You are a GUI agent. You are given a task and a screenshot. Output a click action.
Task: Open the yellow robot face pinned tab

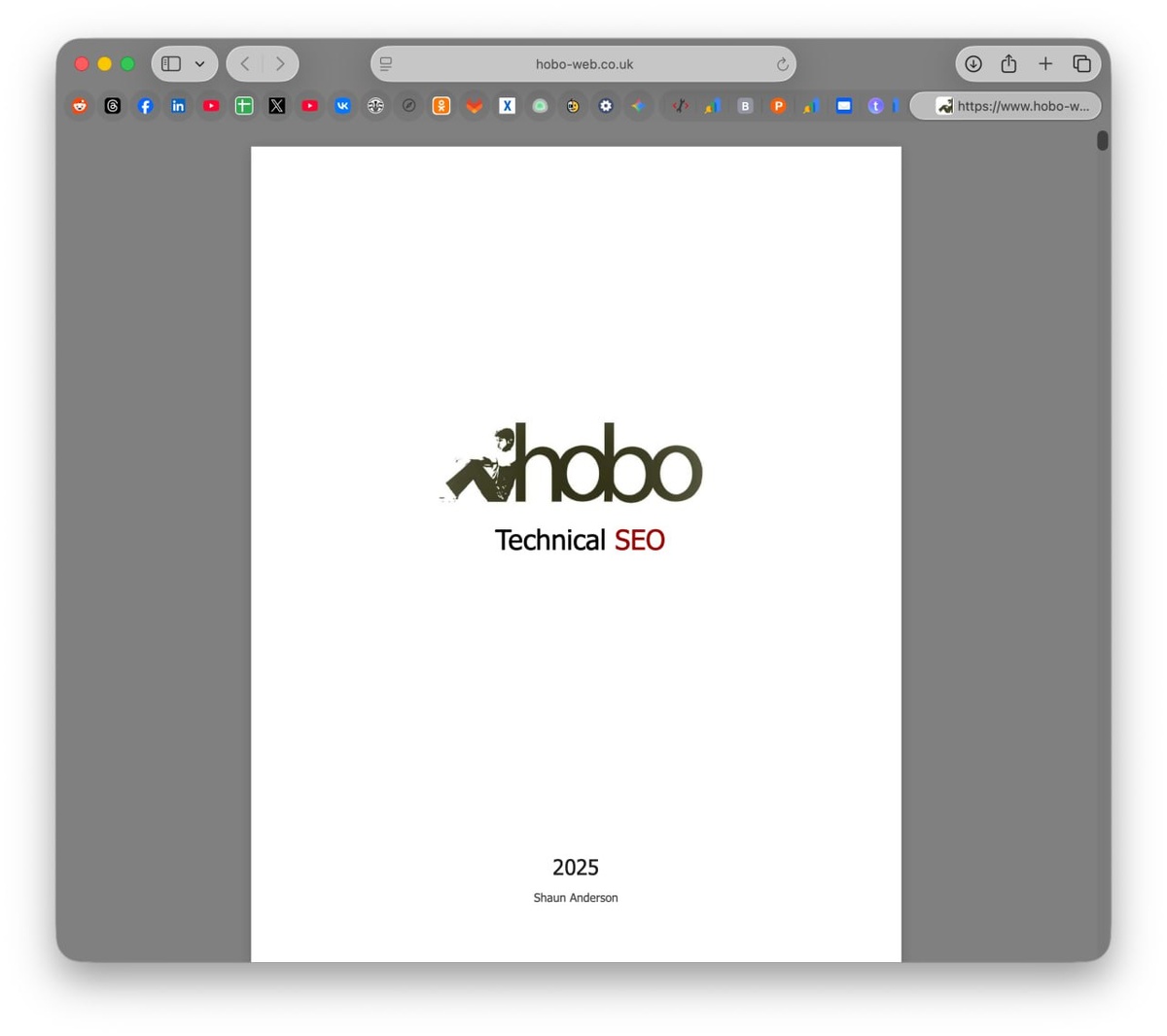point(573,106)
